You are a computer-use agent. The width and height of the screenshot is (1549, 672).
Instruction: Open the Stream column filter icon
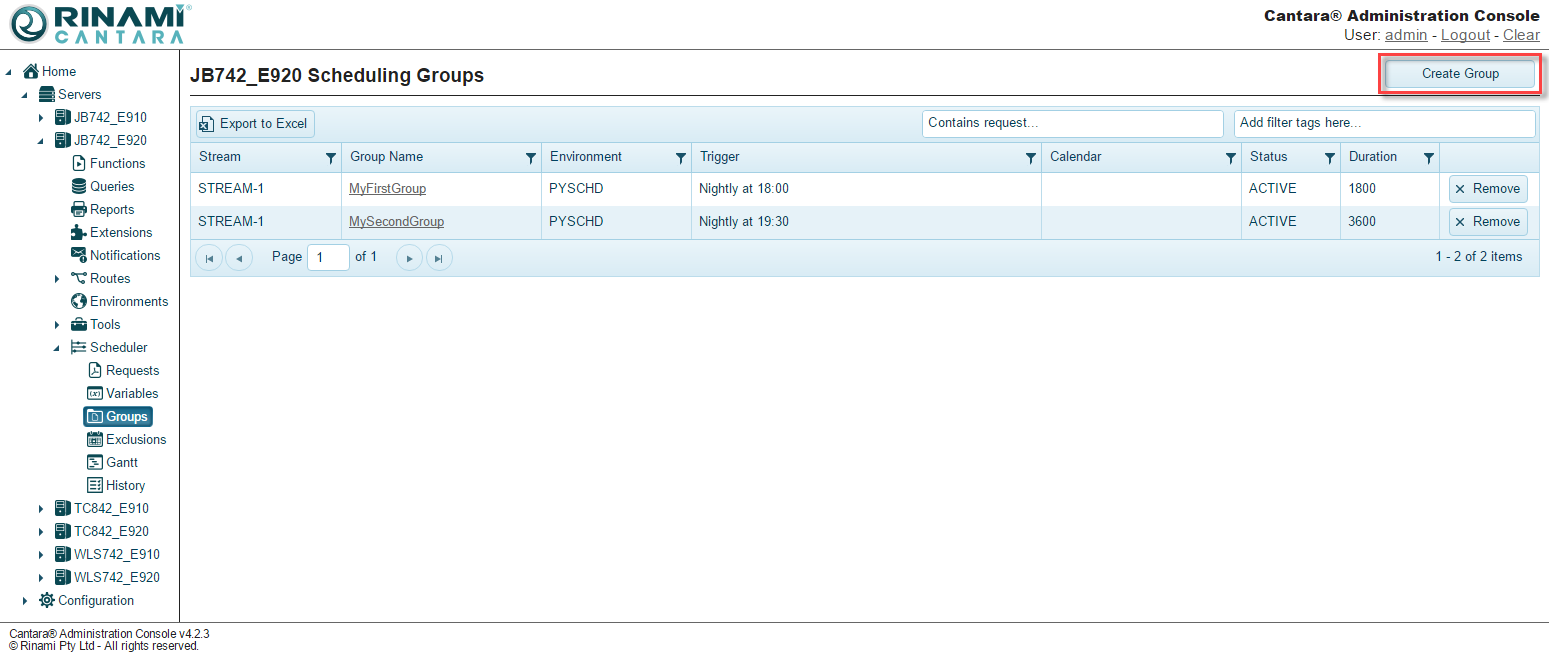point(331,158)
